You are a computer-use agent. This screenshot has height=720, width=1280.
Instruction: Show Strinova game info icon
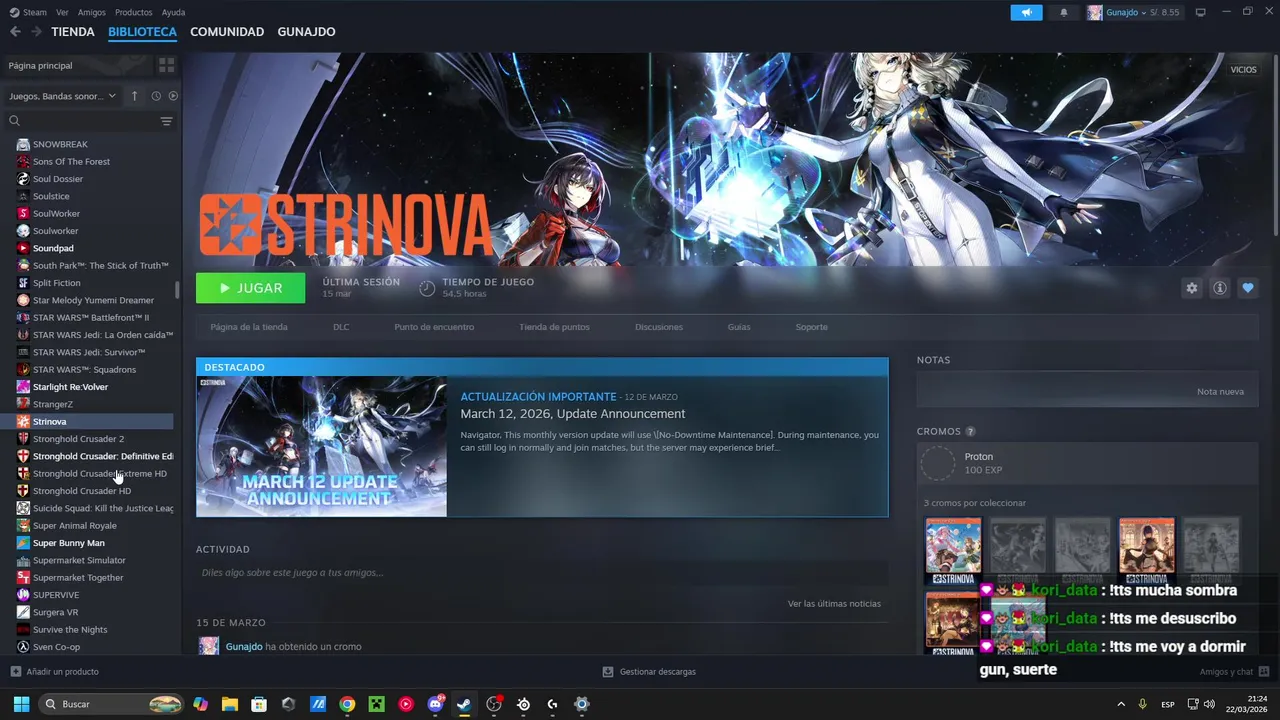tap(1219, 288)
